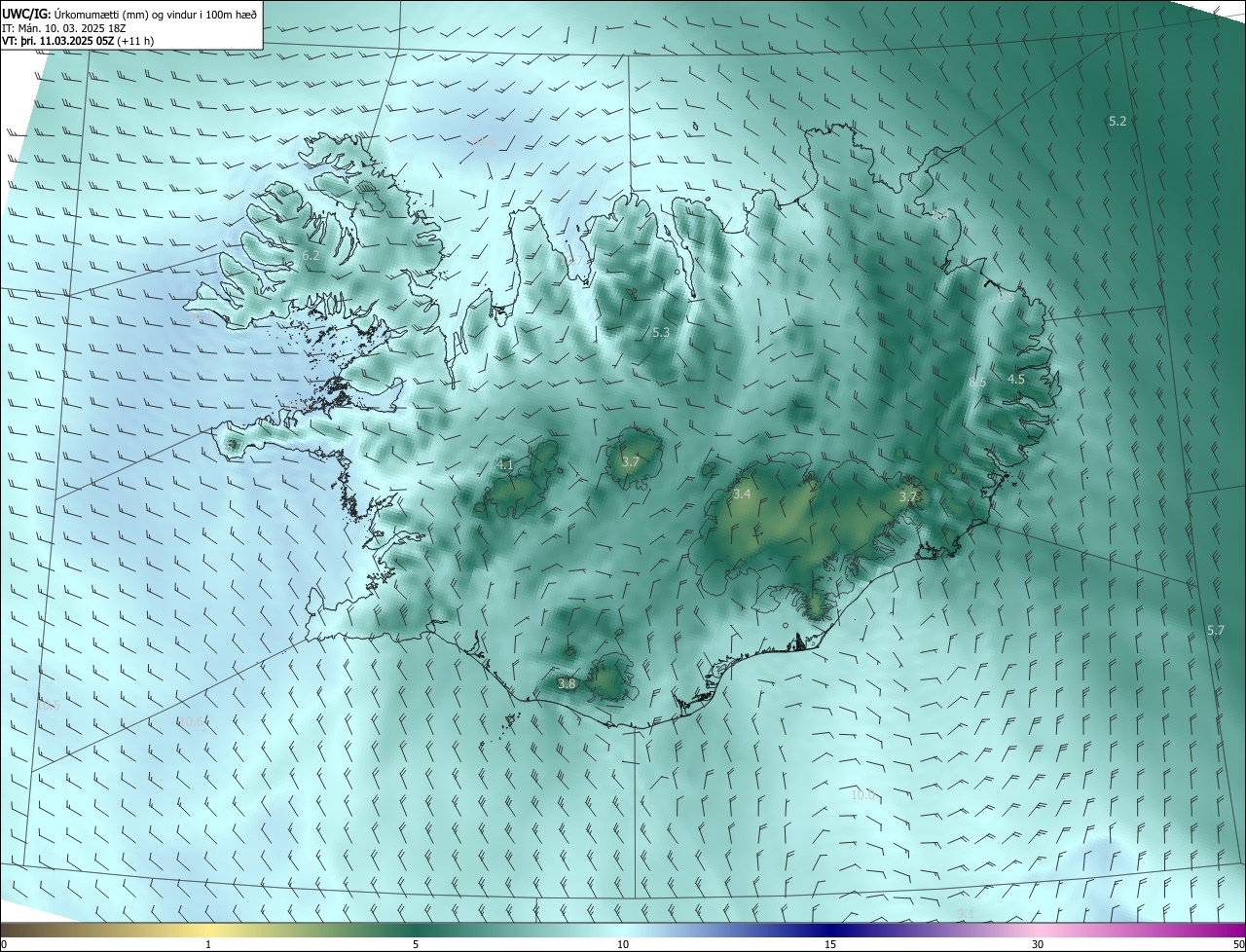Image resolution: width=1246 pixels, height=952 pixels.
Task: Click the 10.0 value label over the sea
Action: [x=863, y=794]
